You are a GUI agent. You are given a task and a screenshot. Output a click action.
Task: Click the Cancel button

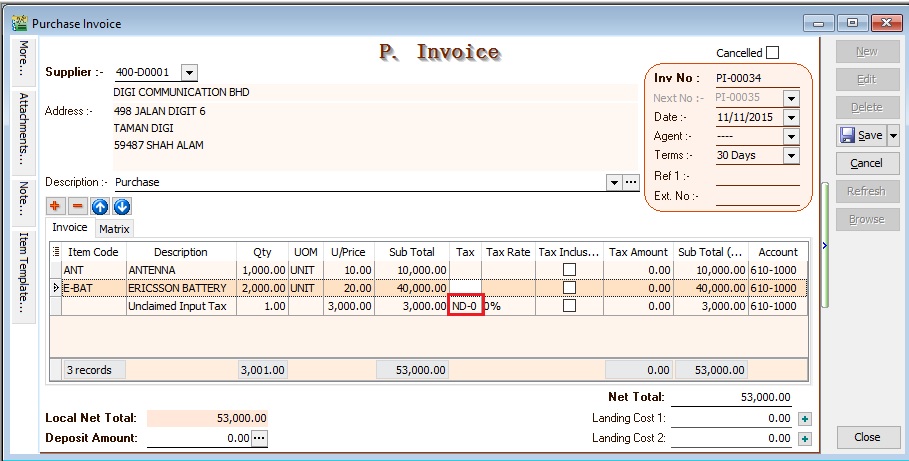[x=866, y=163]
